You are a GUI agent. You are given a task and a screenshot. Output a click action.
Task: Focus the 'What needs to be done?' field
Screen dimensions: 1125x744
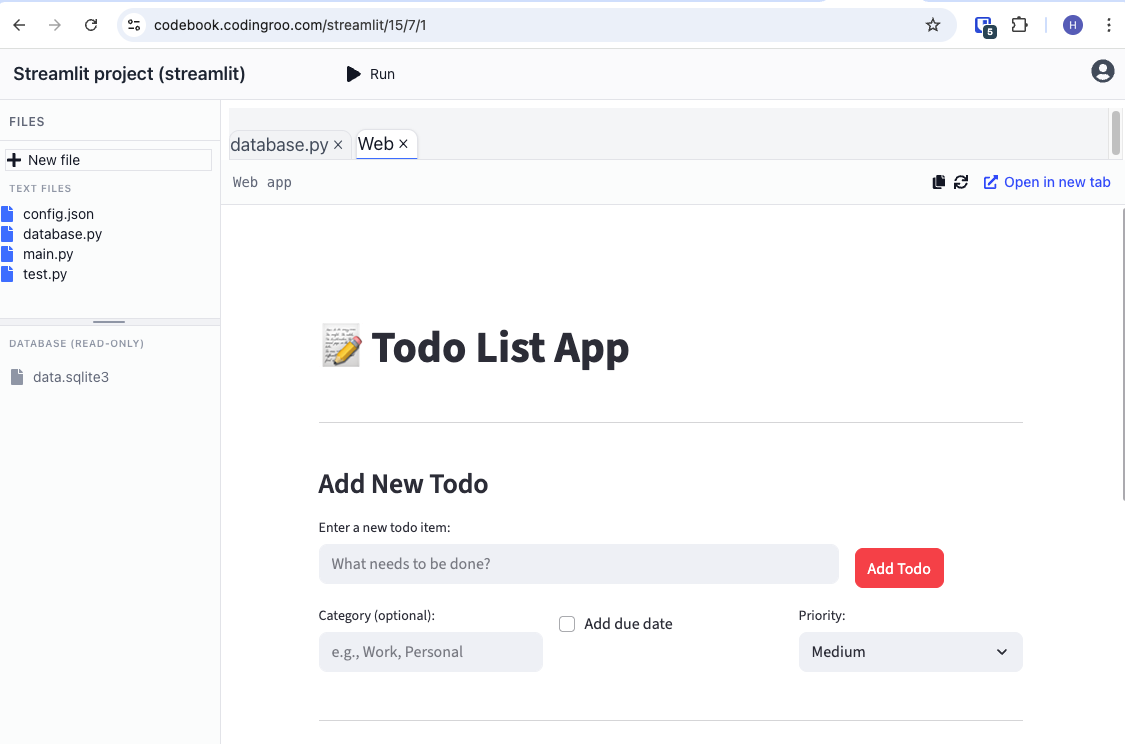(578, 564)
